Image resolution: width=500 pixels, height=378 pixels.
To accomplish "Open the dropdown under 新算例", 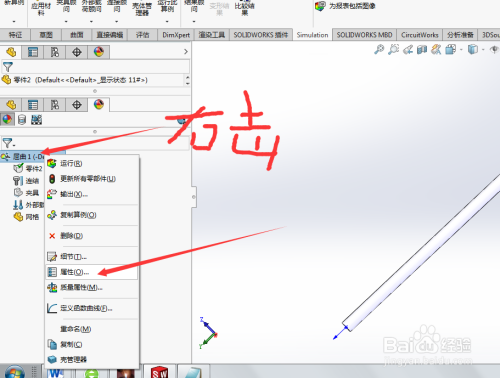I will click(x=14, y=22).
